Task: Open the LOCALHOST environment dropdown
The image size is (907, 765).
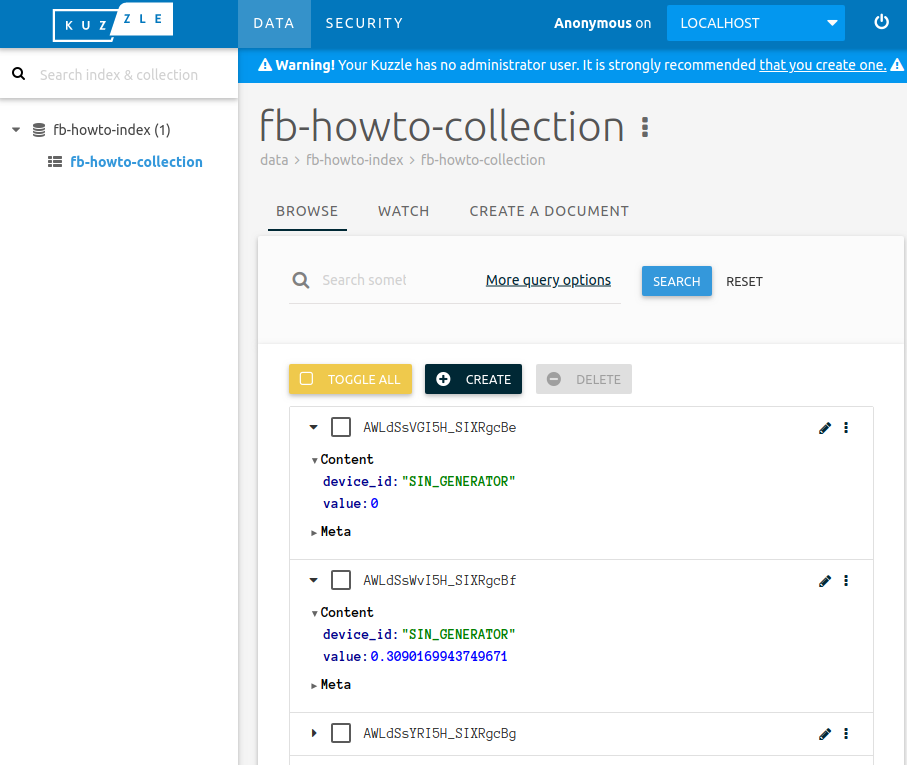Action: pyautogui.click(x=755, y=23)
